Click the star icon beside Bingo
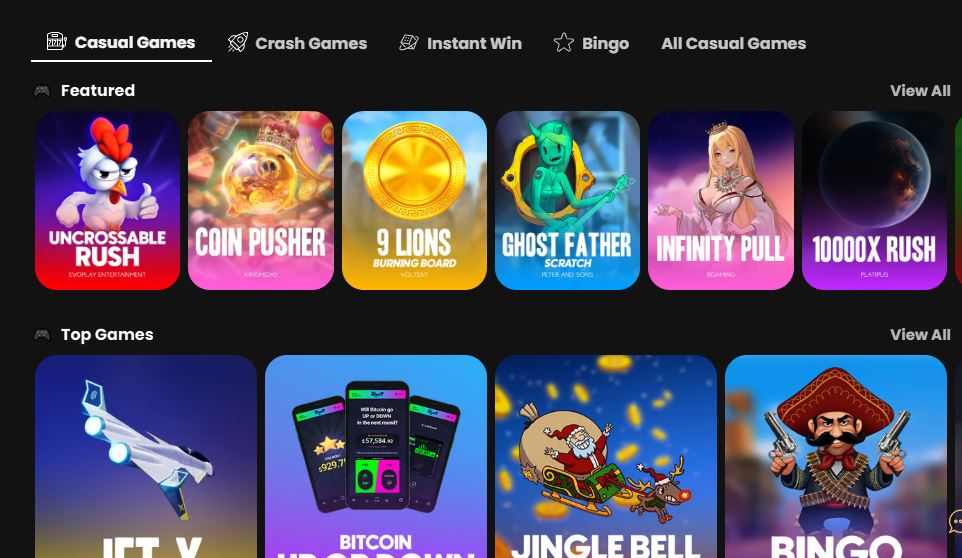This screenshot has height=558, width=962. click(x=563, y=42)
